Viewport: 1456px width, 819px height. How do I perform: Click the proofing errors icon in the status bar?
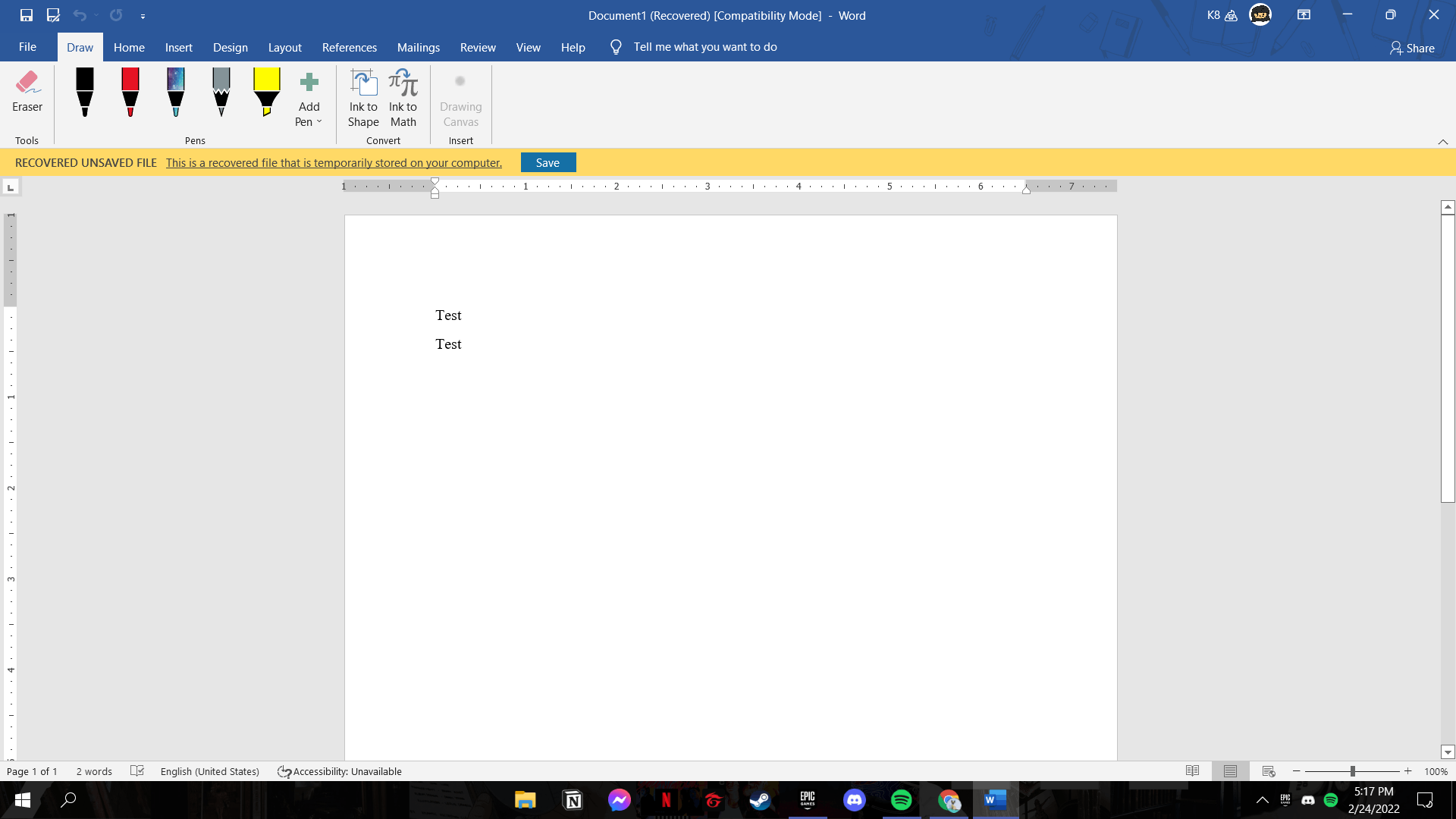pyautogui.click(x=137, y=771)
